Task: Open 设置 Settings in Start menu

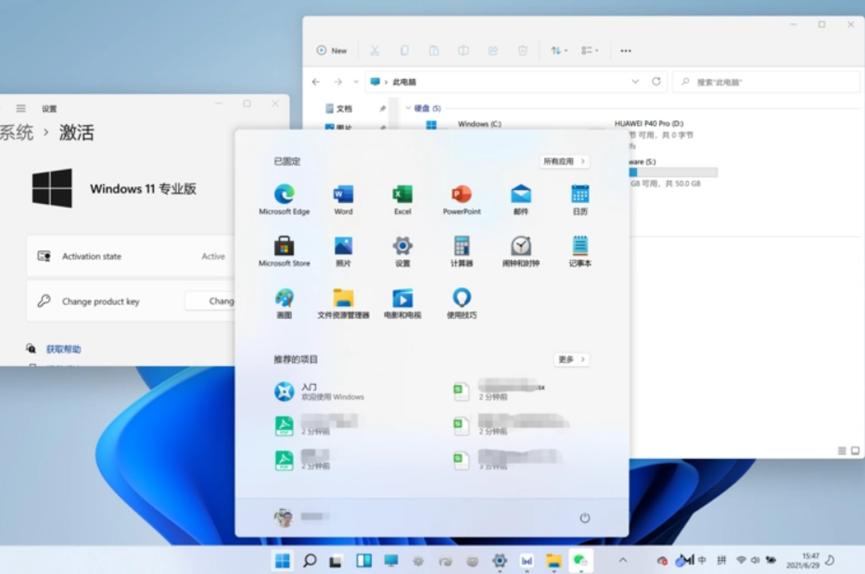Action: click(402, 251)
